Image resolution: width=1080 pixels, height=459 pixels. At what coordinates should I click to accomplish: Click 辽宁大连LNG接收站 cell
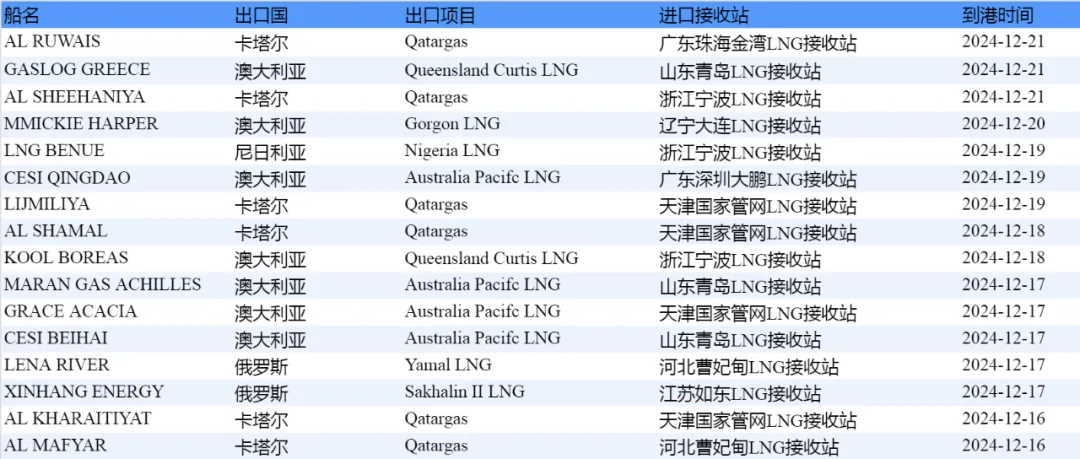click(740, 125)
